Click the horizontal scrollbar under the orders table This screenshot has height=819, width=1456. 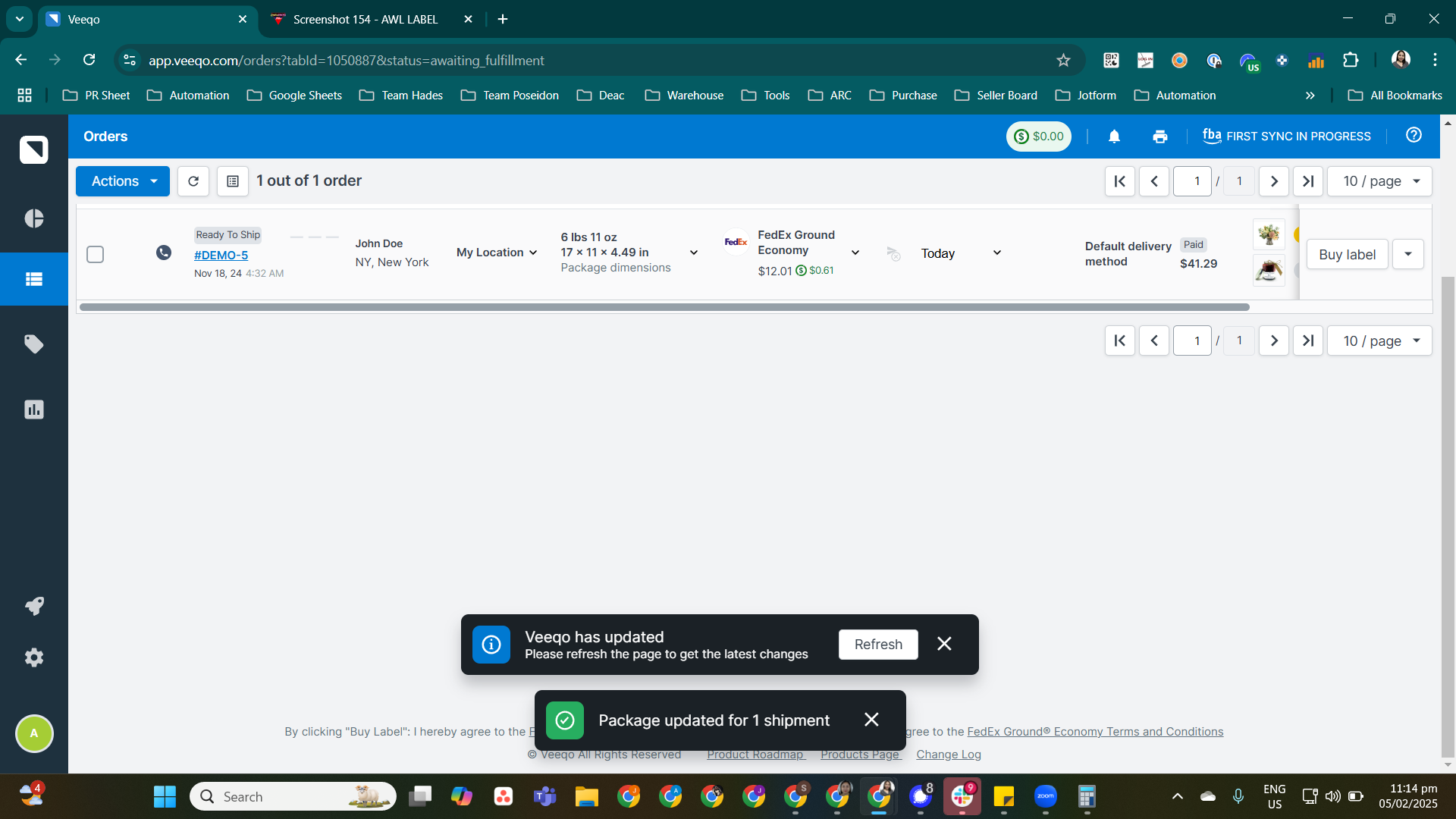pos(664,307)
